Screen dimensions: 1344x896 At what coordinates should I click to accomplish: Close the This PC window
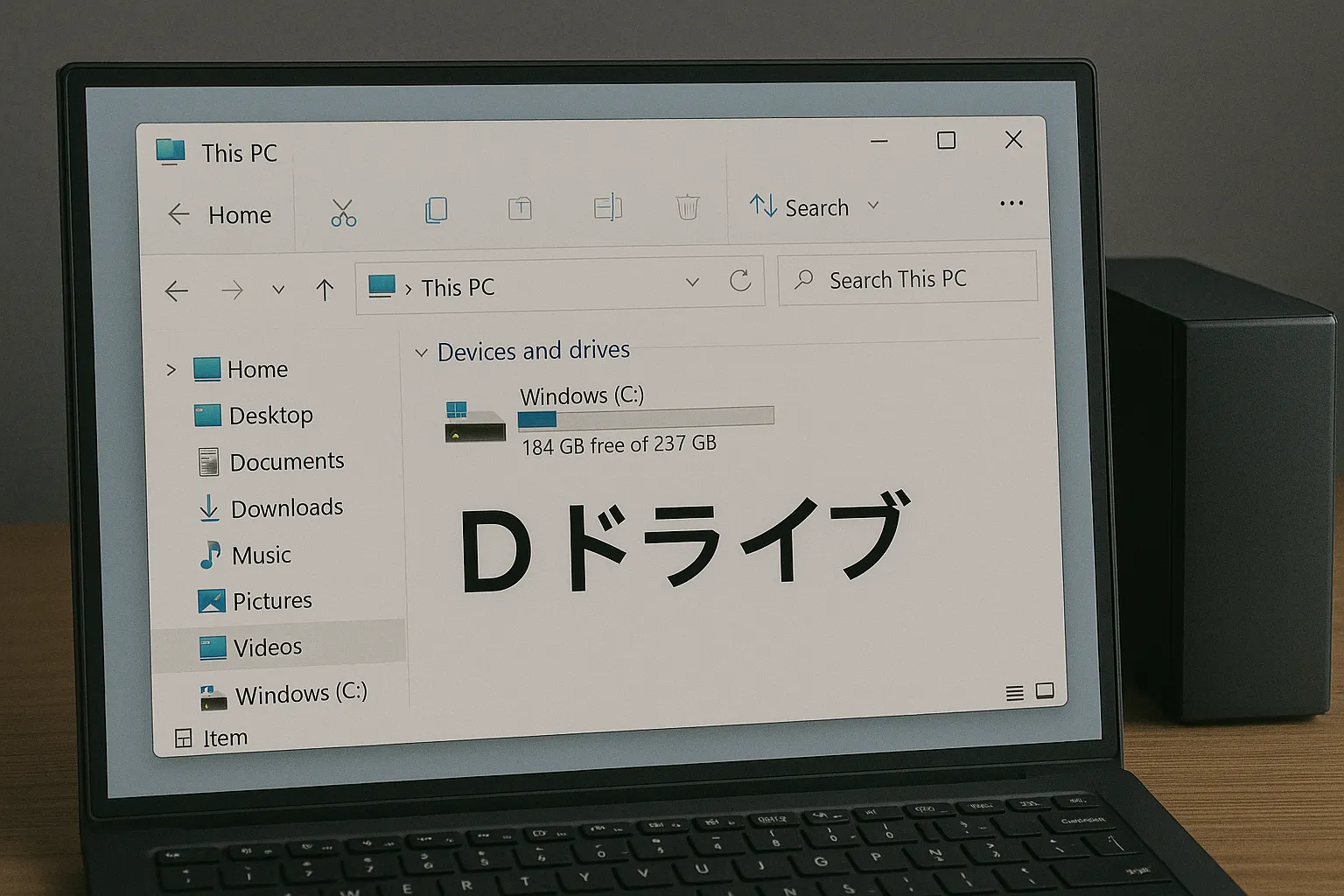click(x=1013, y=139)
